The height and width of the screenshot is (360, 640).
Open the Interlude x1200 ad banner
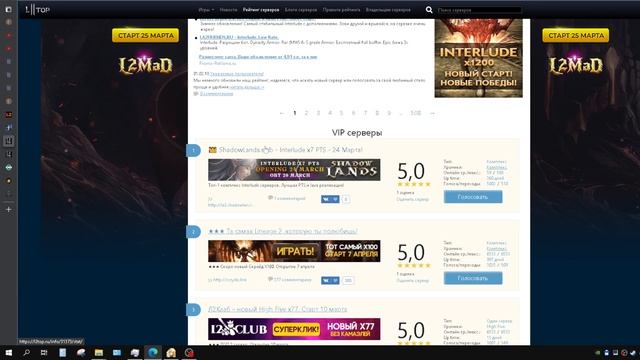tap(478, 58)
